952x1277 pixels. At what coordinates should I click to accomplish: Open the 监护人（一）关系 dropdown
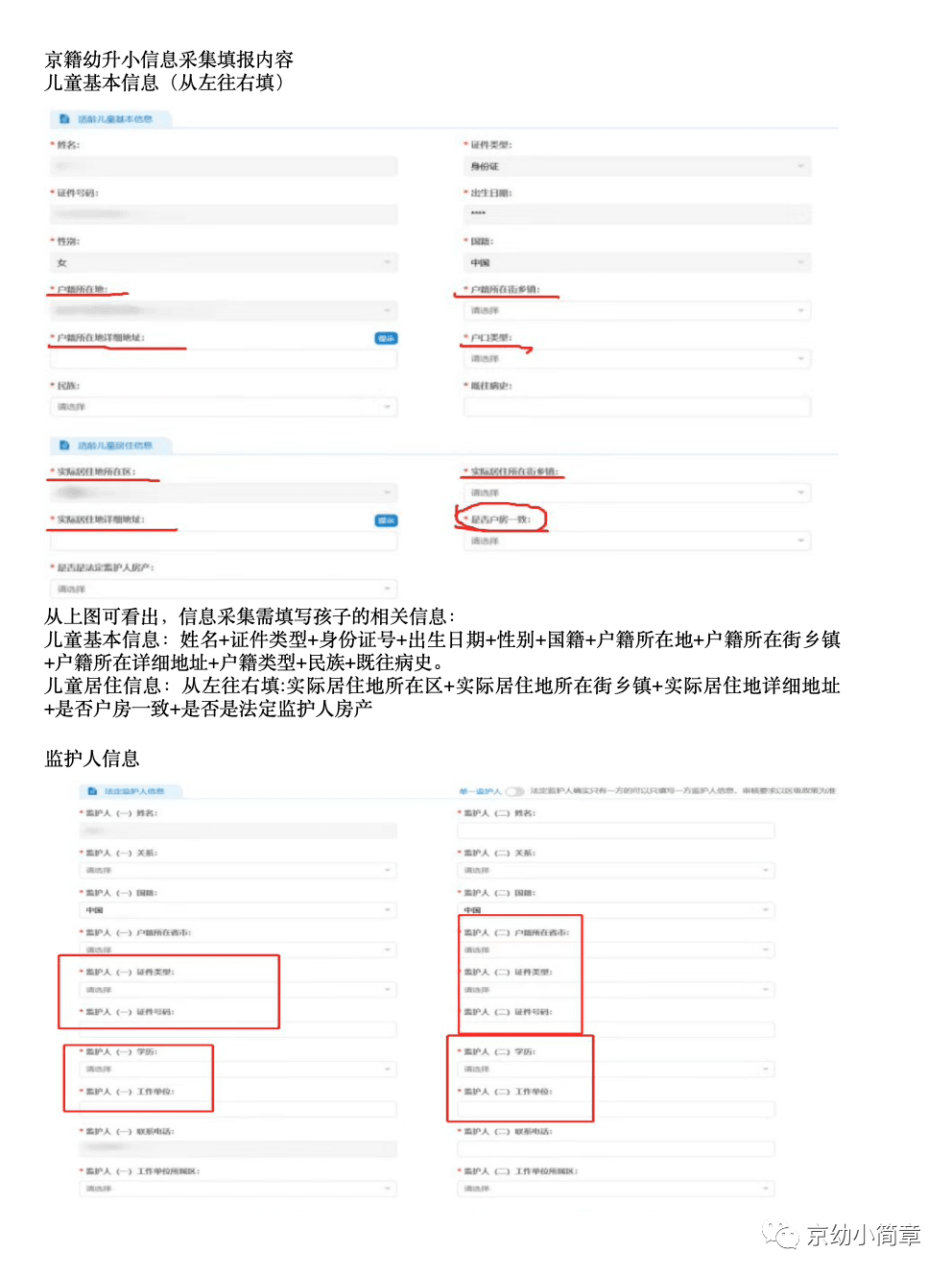coord(238,871)
